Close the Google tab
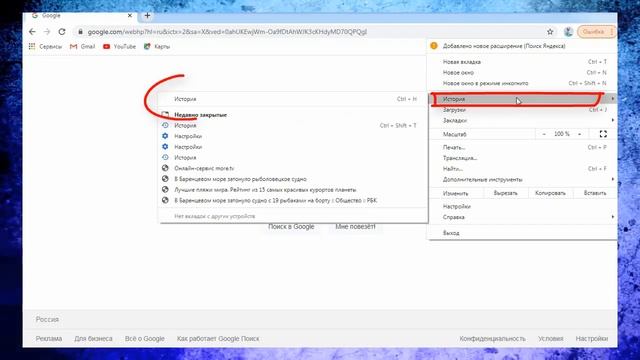Viewport: 640px width, 360px height. click(130, 16)
